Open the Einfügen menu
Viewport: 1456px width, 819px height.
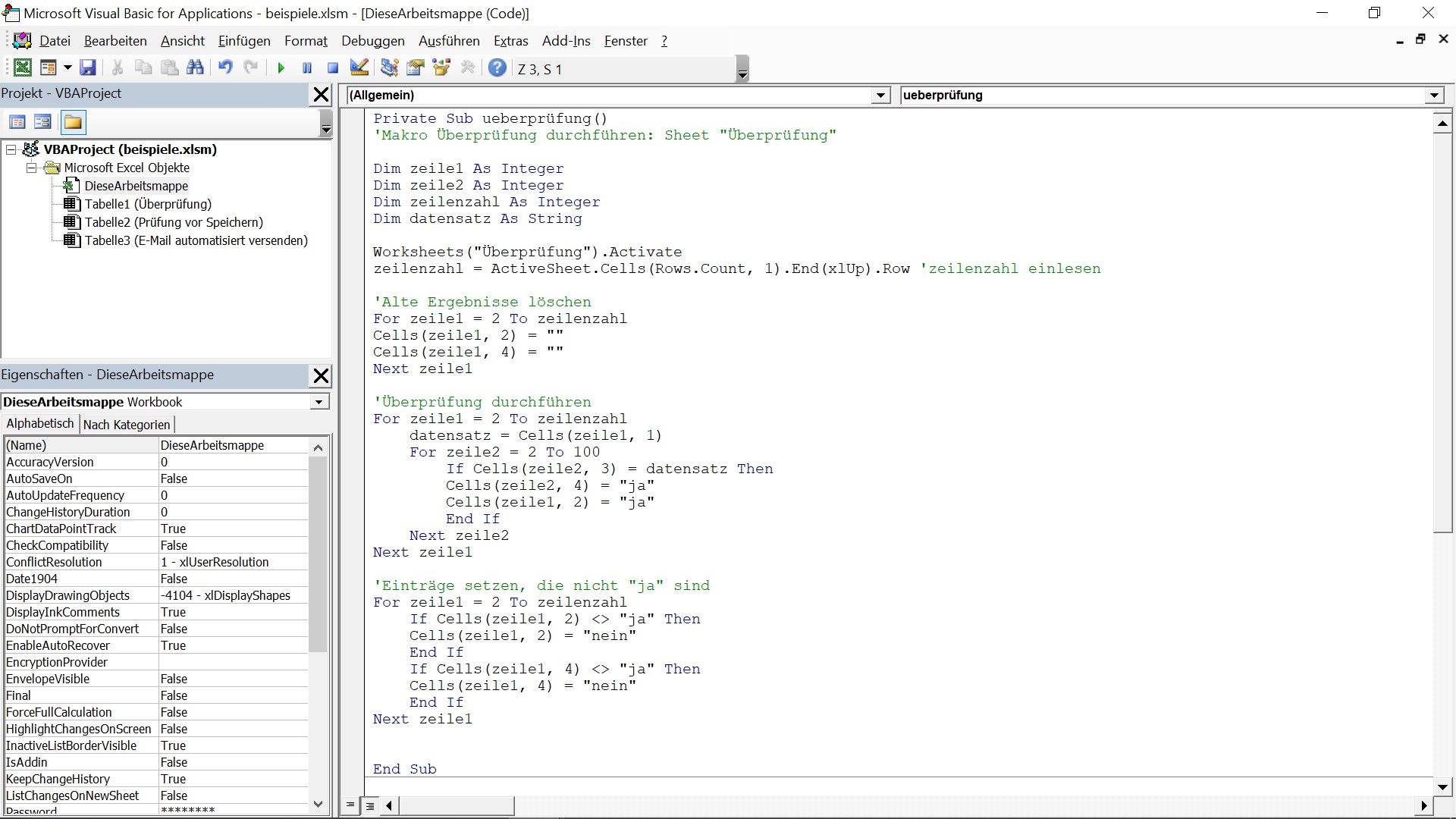(244, 41)
